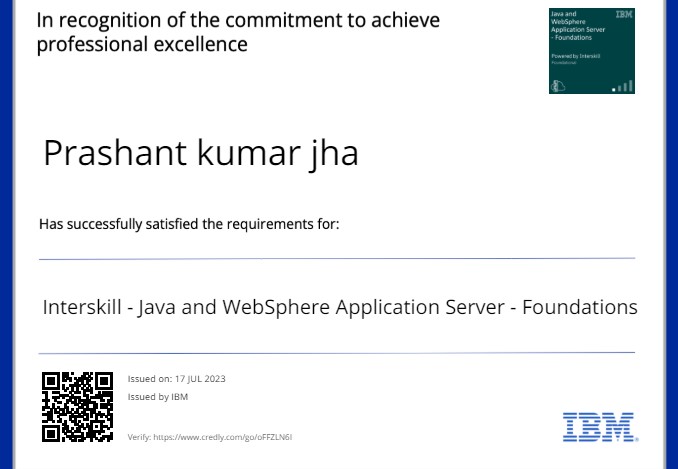Select the recipient name Prashant kumar jha
The image size is (678, 469).
pyautogui.click(x=200, y=153)
